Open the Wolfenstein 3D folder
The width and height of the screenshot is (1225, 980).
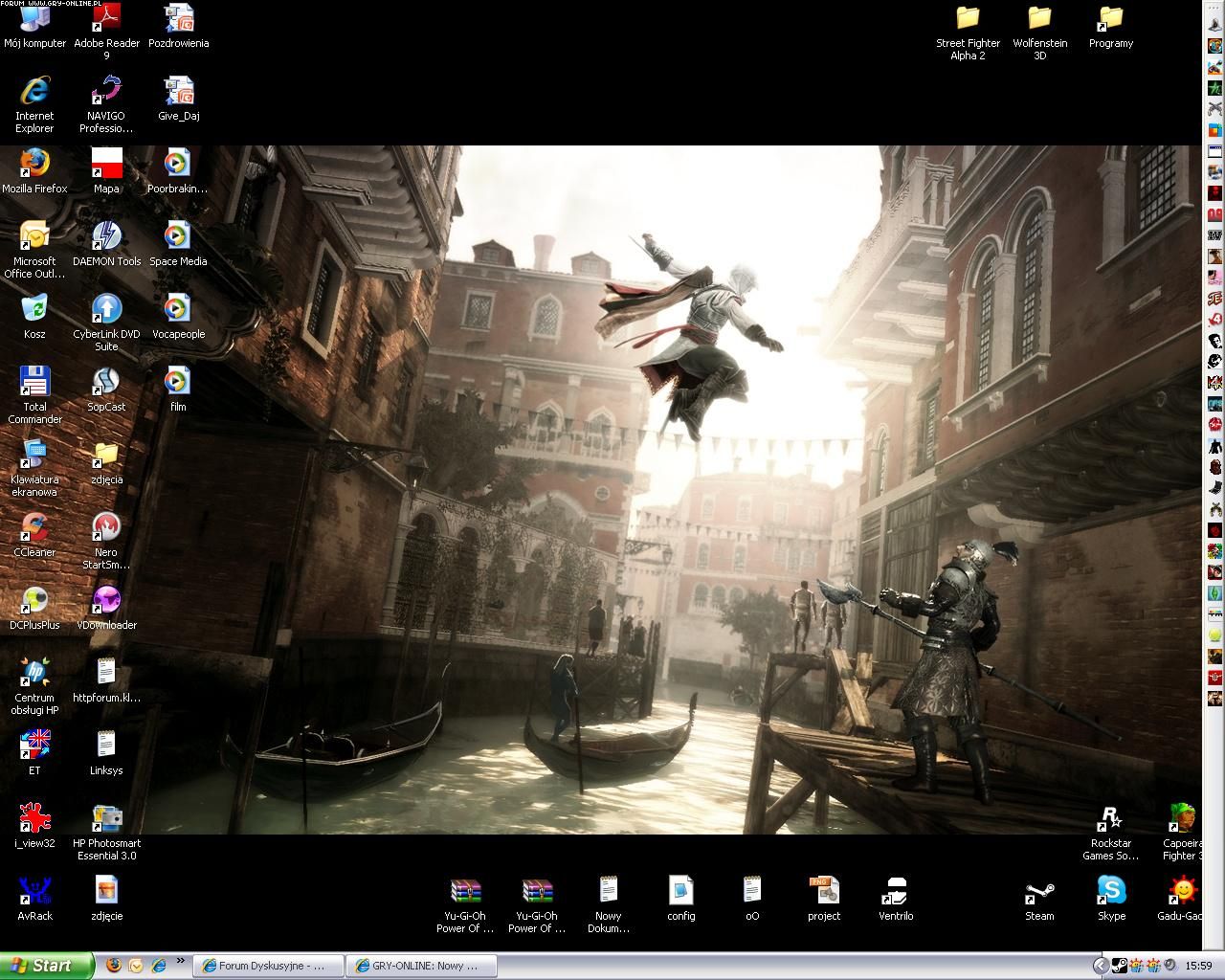click(1039, 19)
